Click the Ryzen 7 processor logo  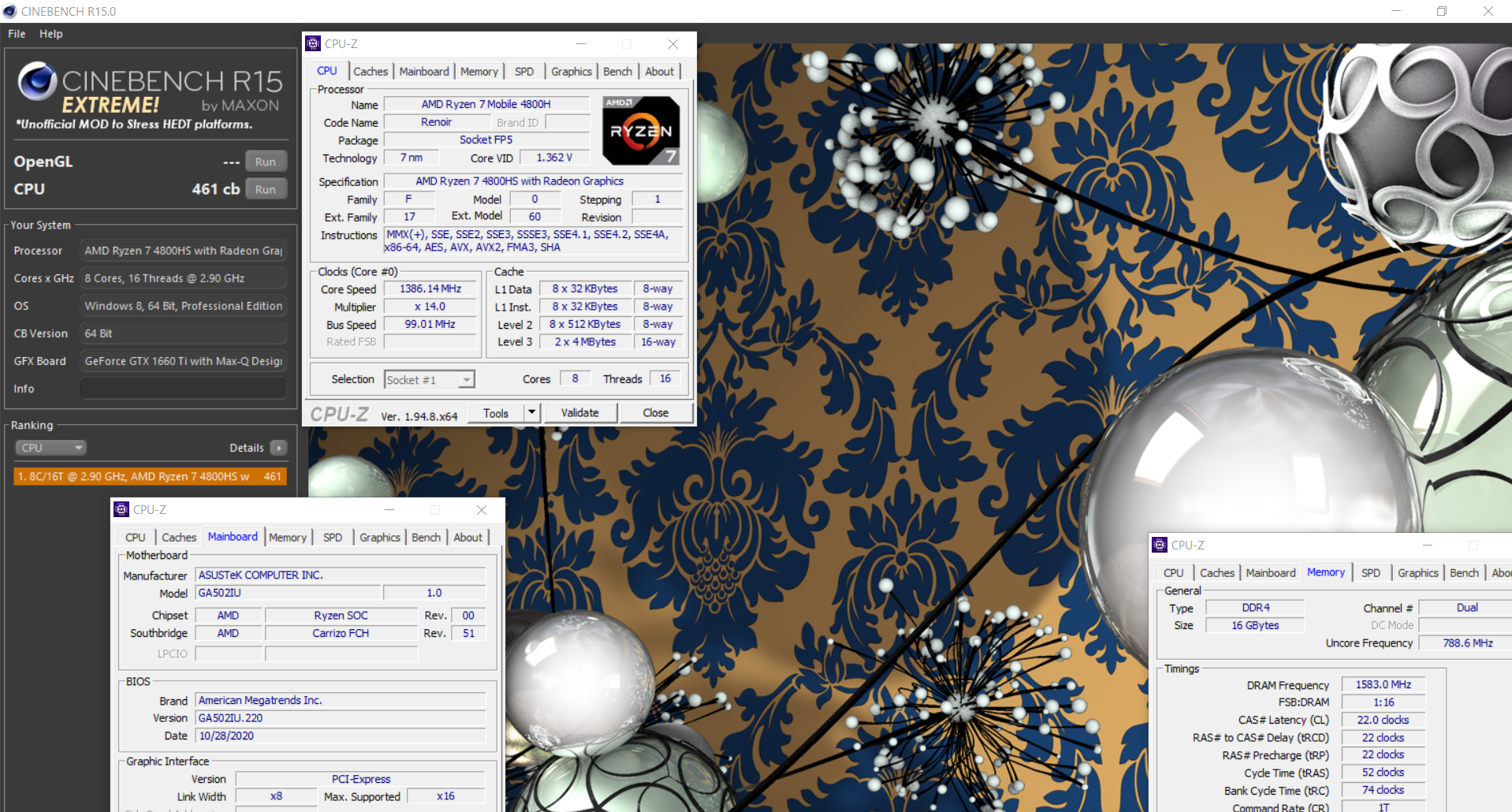(641, 131)
